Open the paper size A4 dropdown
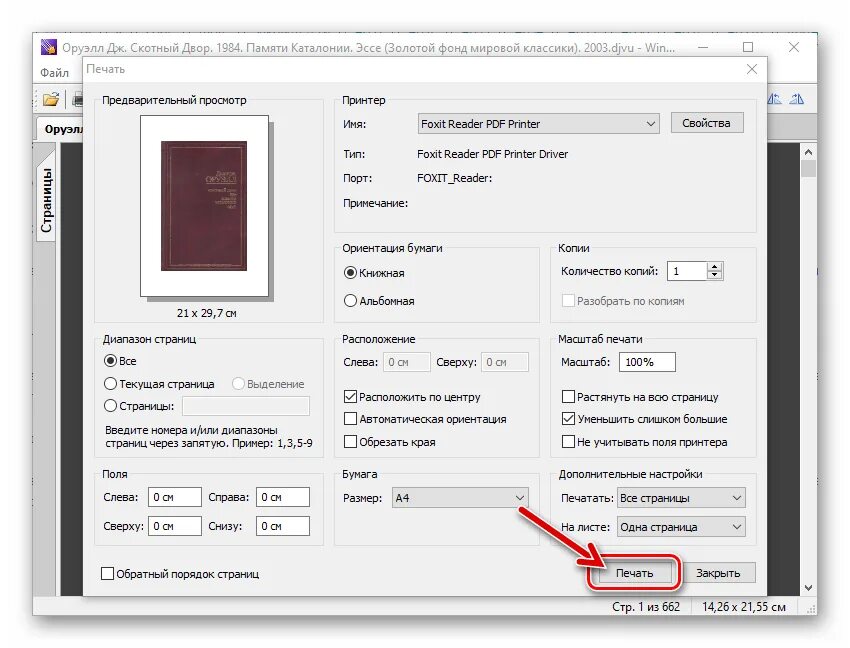 460,497
